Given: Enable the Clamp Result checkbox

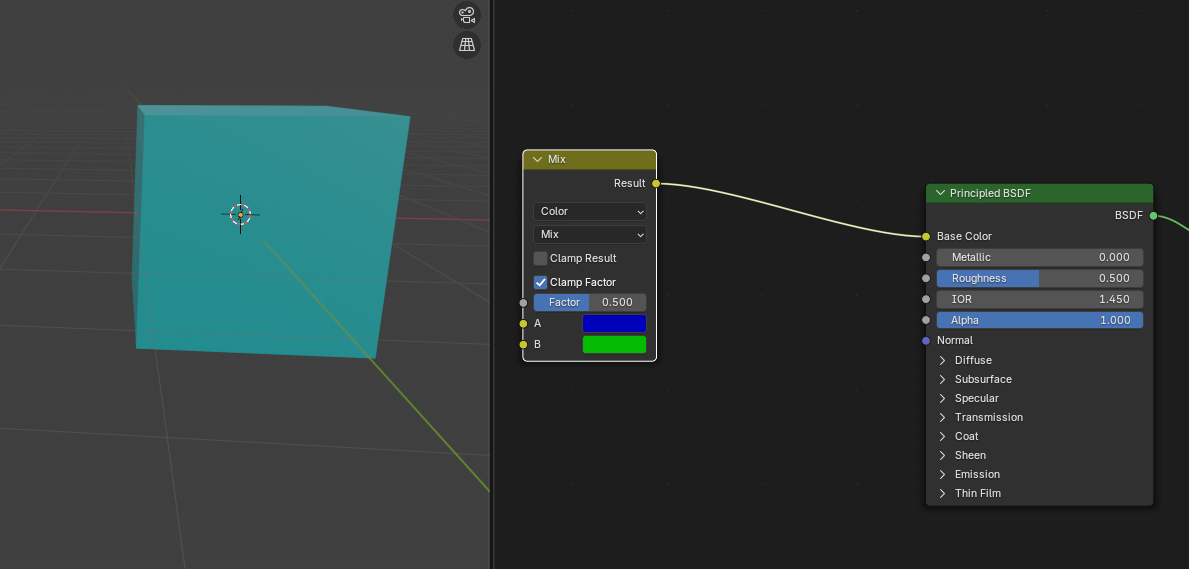Looking at the screenshot, I should [x=541, y=258].
